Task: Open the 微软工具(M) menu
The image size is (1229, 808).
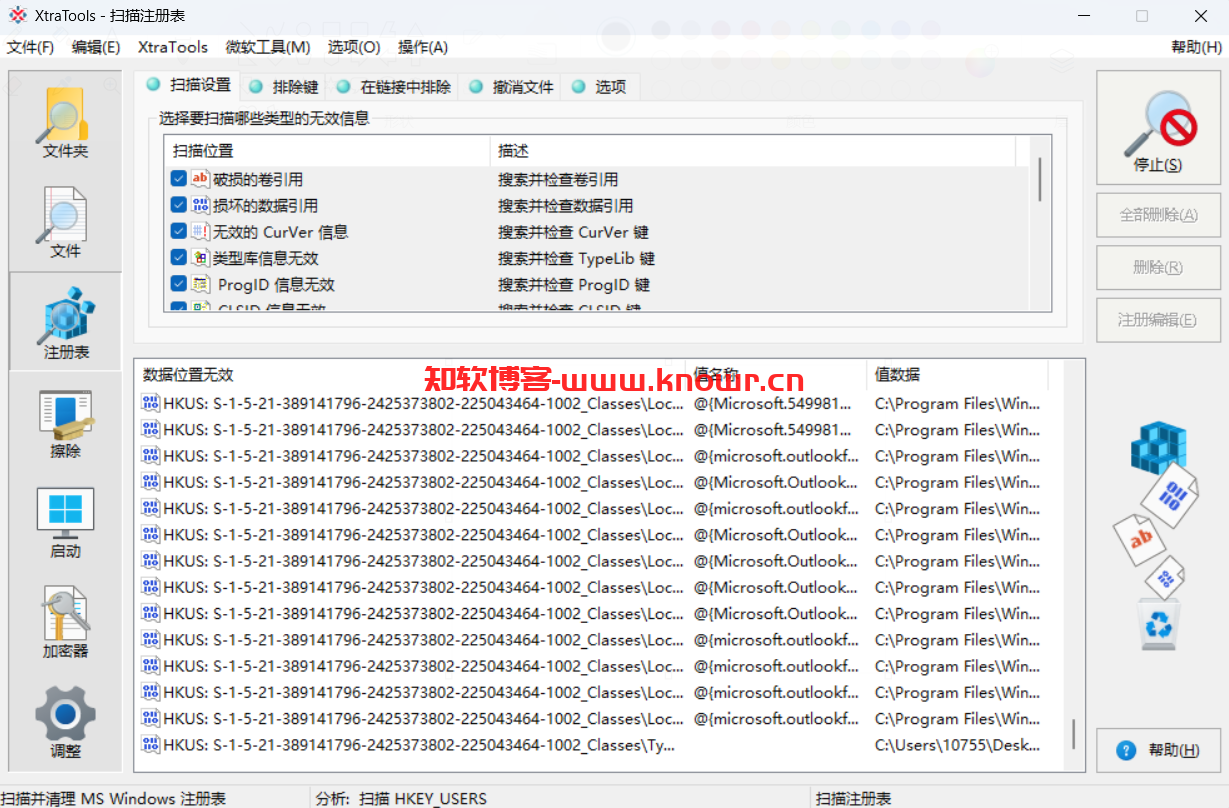Action: point(268,47)
